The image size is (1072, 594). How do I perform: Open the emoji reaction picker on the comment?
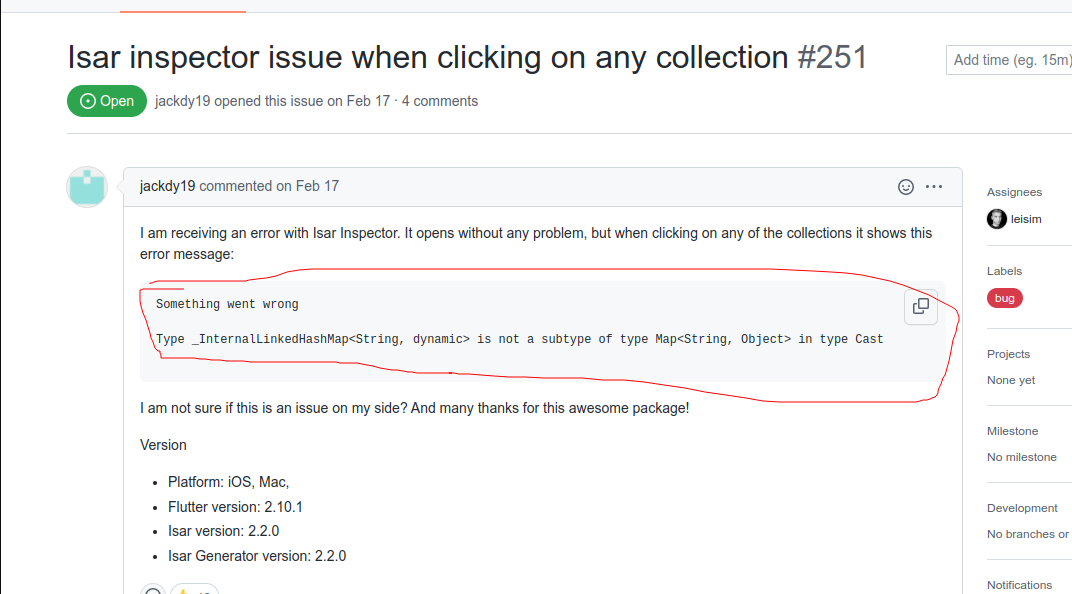[x=905, y=186]
